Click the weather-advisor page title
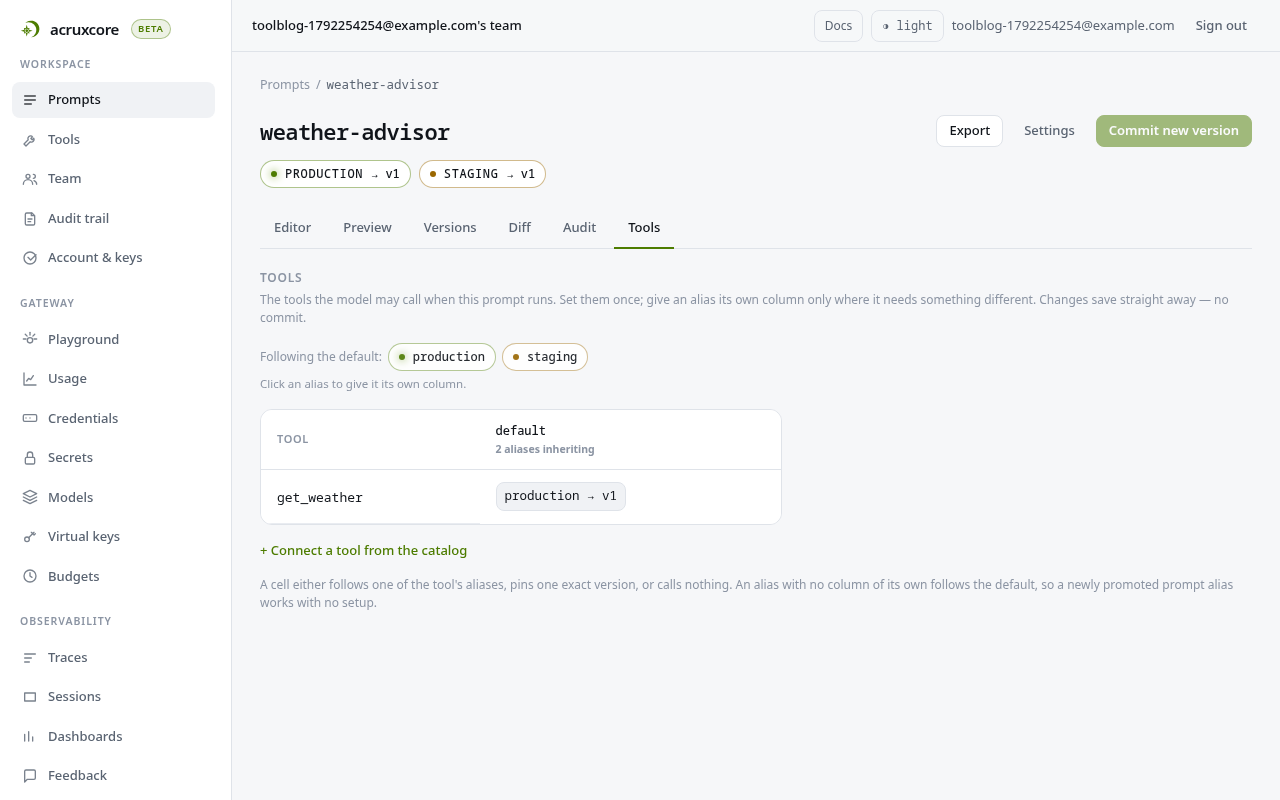 [355, 132]
